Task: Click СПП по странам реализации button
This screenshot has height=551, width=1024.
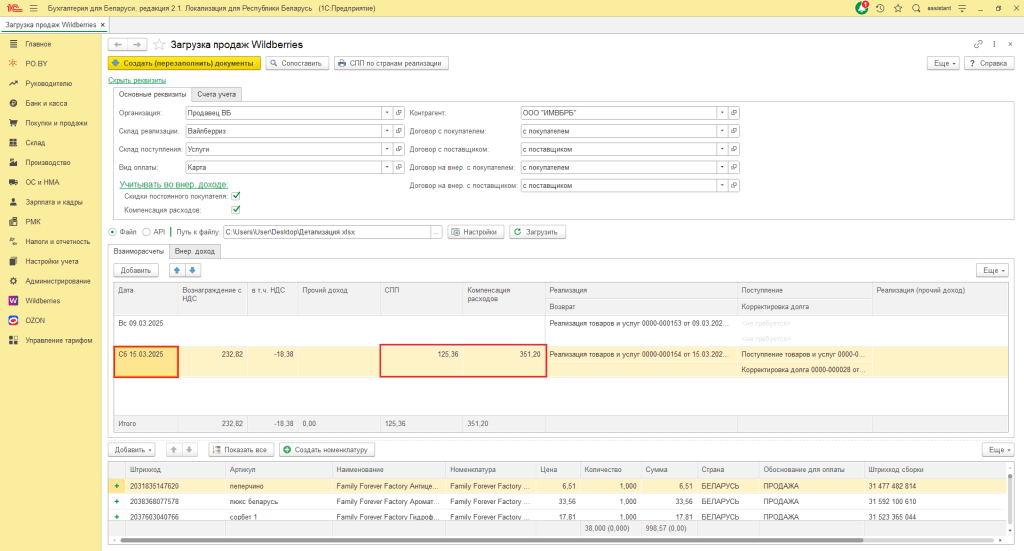Action: click(x=391, y=63)
